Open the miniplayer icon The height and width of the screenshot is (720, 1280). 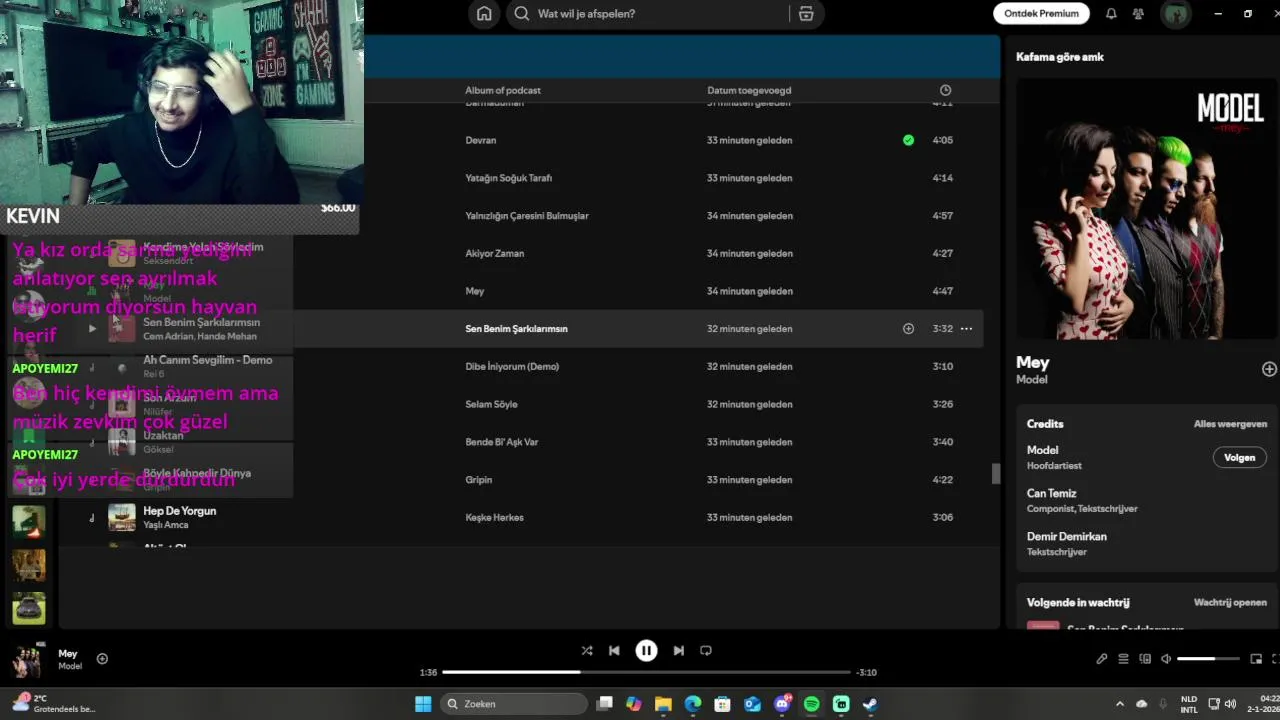pos(1256,659)
